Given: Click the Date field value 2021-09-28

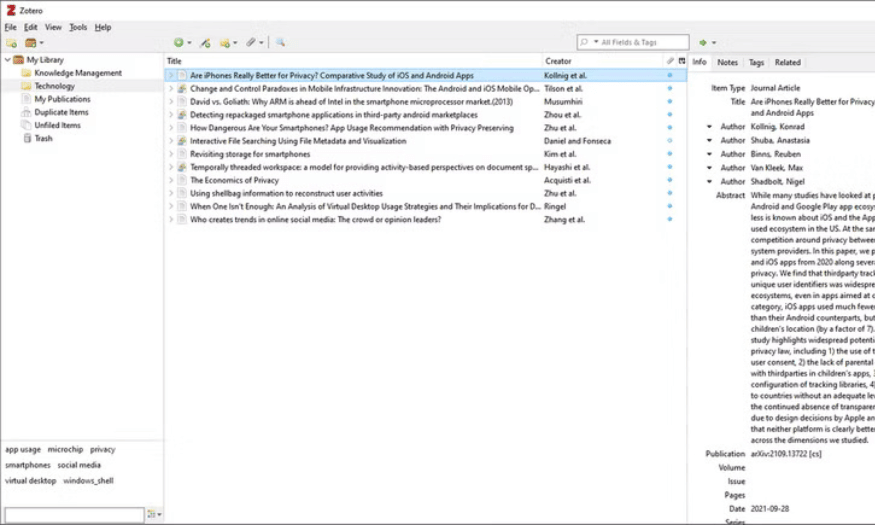Looking at the screenshot, I should (770, 509).
